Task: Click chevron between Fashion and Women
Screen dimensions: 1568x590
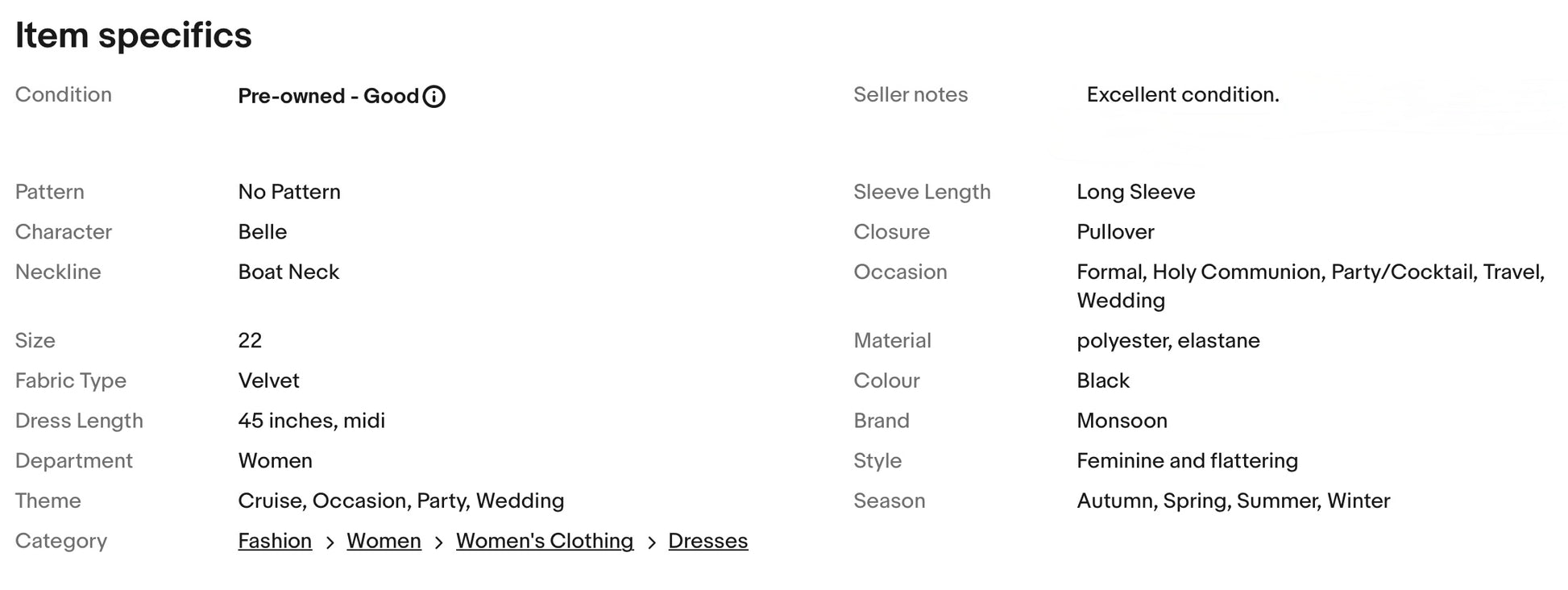Action: (330, 542)
